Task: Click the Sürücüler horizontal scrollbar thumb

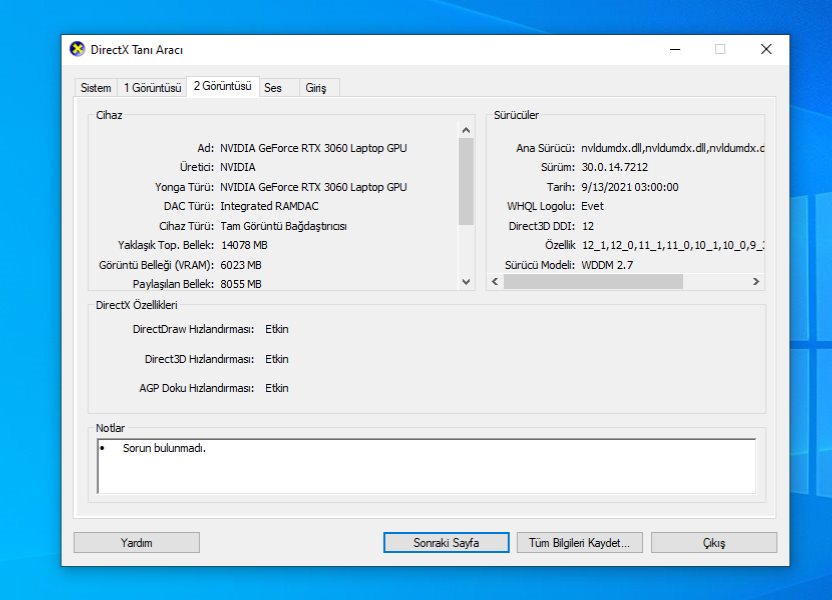Action: click(593, 282)
